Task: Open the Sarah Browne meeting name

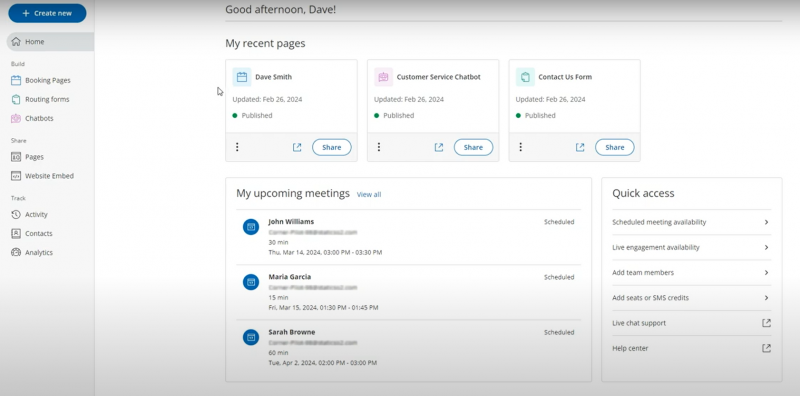Action: (x=292, y=332)
